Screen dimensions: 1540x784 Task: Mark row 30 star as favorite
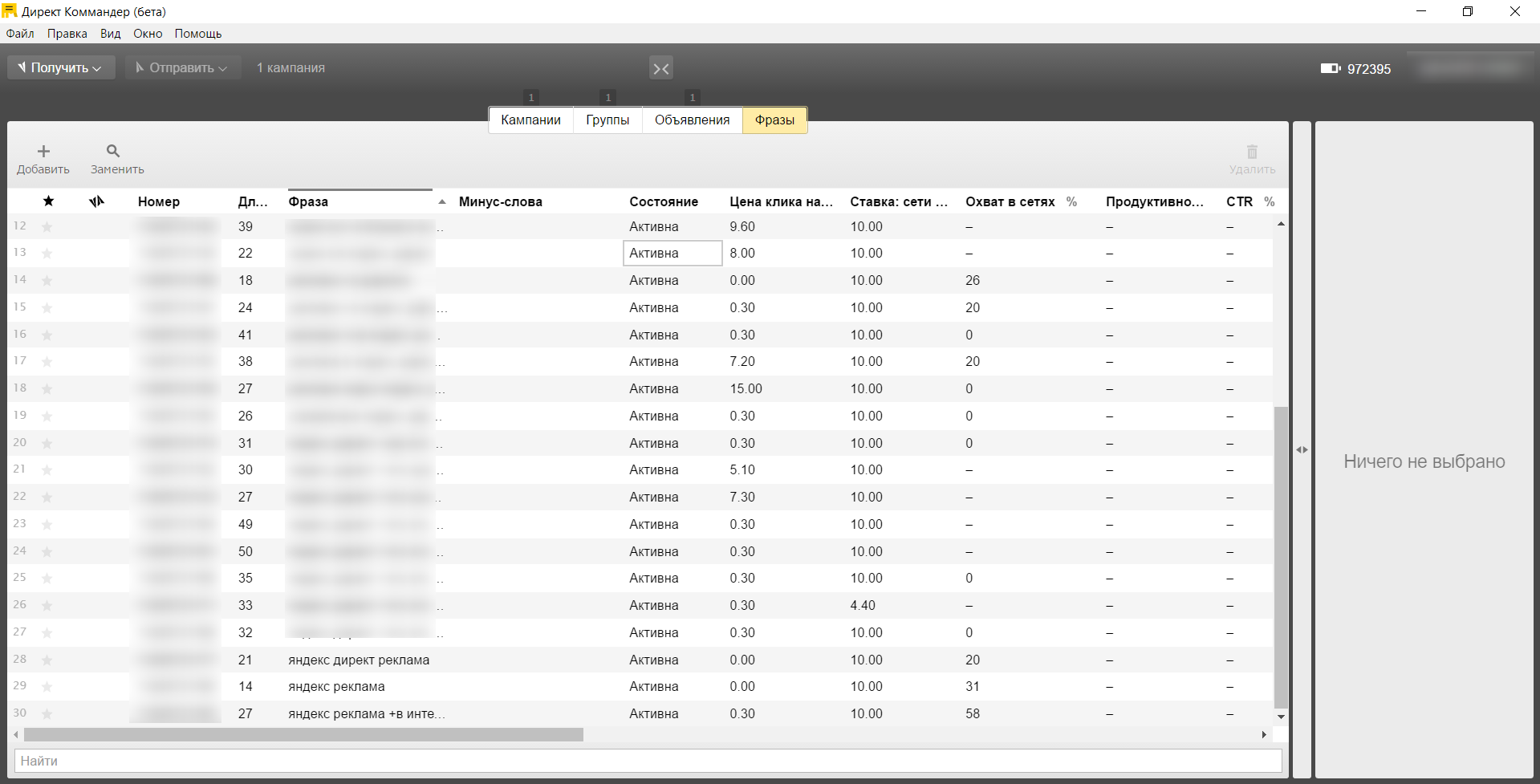(x=47, y=714)
